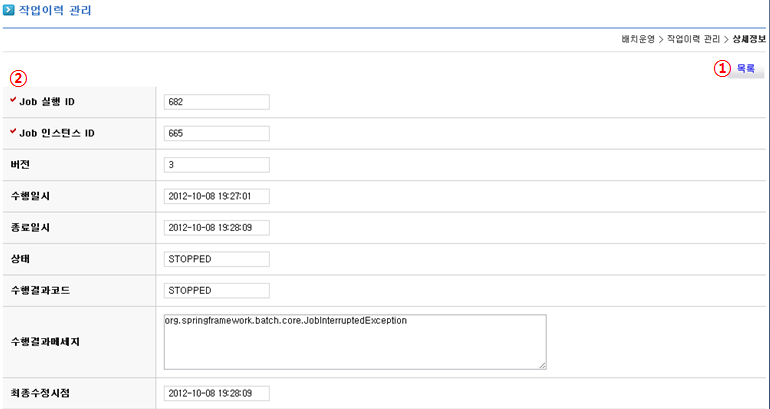
Task: Focus the Job 실행 ID field showing 682
Action: point(217,102)
